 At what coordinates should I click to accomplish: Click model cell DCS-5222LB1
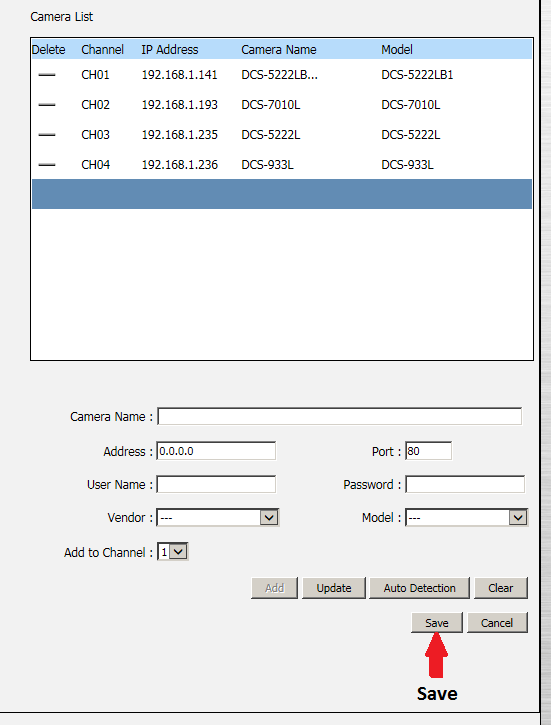coord(417,75)
